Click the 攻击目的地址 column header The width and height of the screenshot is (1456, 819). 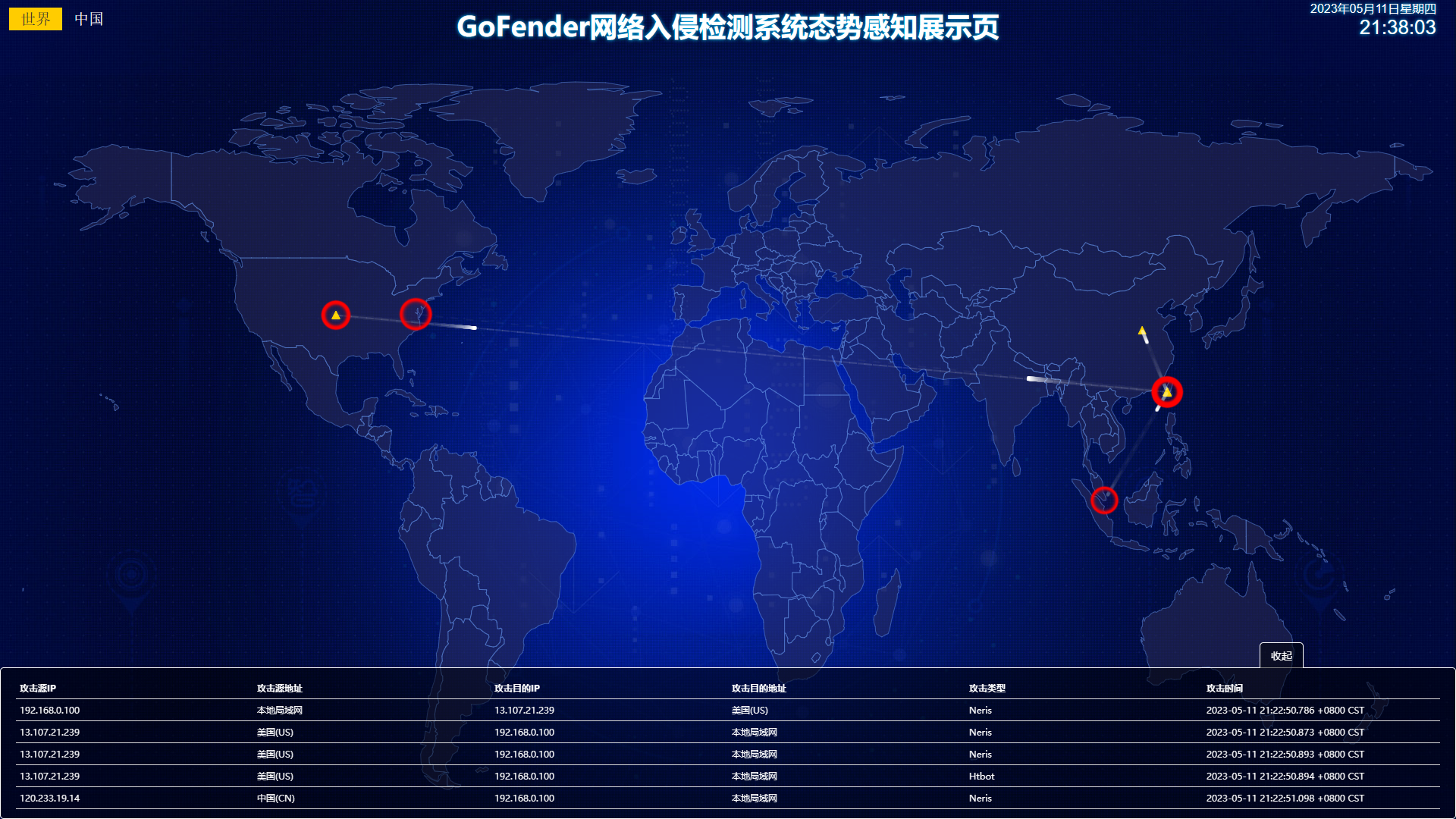(758, 689)
